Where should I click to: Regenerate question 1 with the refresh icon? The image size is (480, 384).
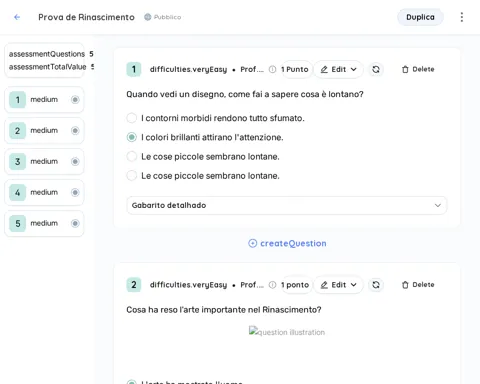coord(376,69)
